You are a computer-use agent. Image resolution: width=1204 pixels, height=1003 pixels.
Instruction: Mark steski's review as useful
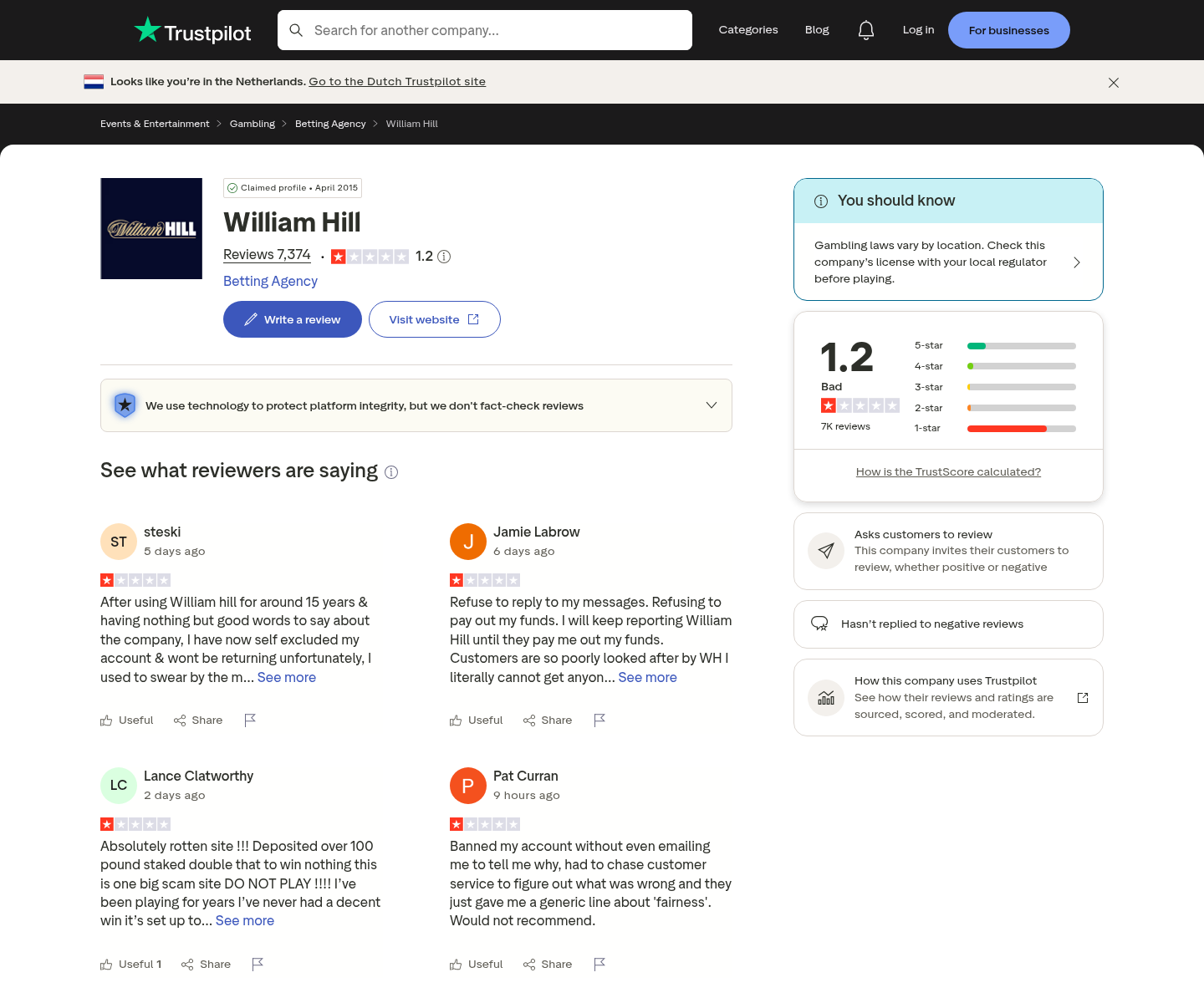click(127, 720)
